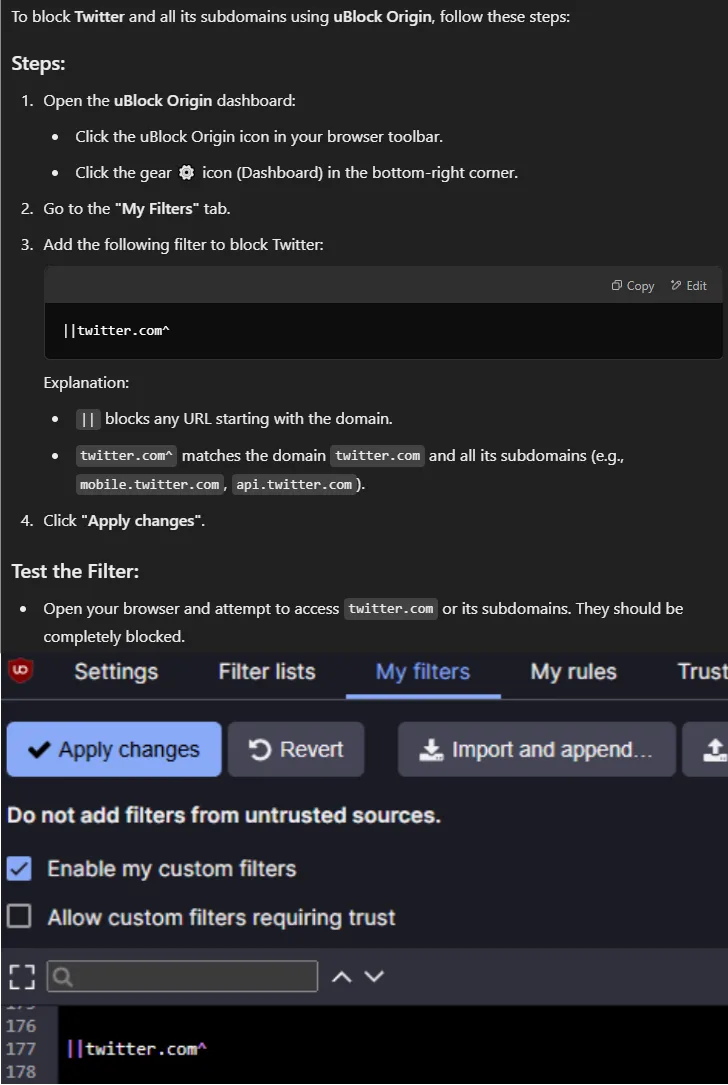Viewport: 728px width, 1085px height.
Task: Click the inline || code token in explanation
Action: tap(88, 419)
